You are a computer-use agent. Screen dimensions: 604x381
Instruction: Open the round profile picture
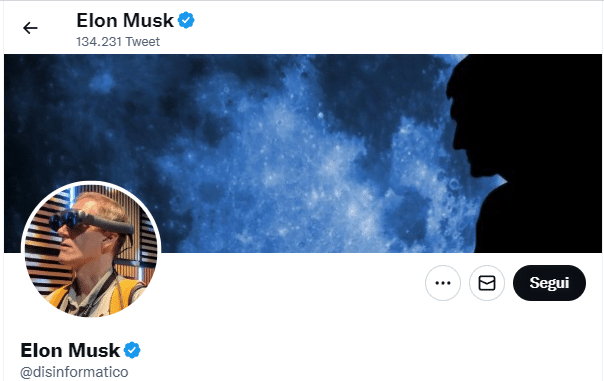(91, 250)
